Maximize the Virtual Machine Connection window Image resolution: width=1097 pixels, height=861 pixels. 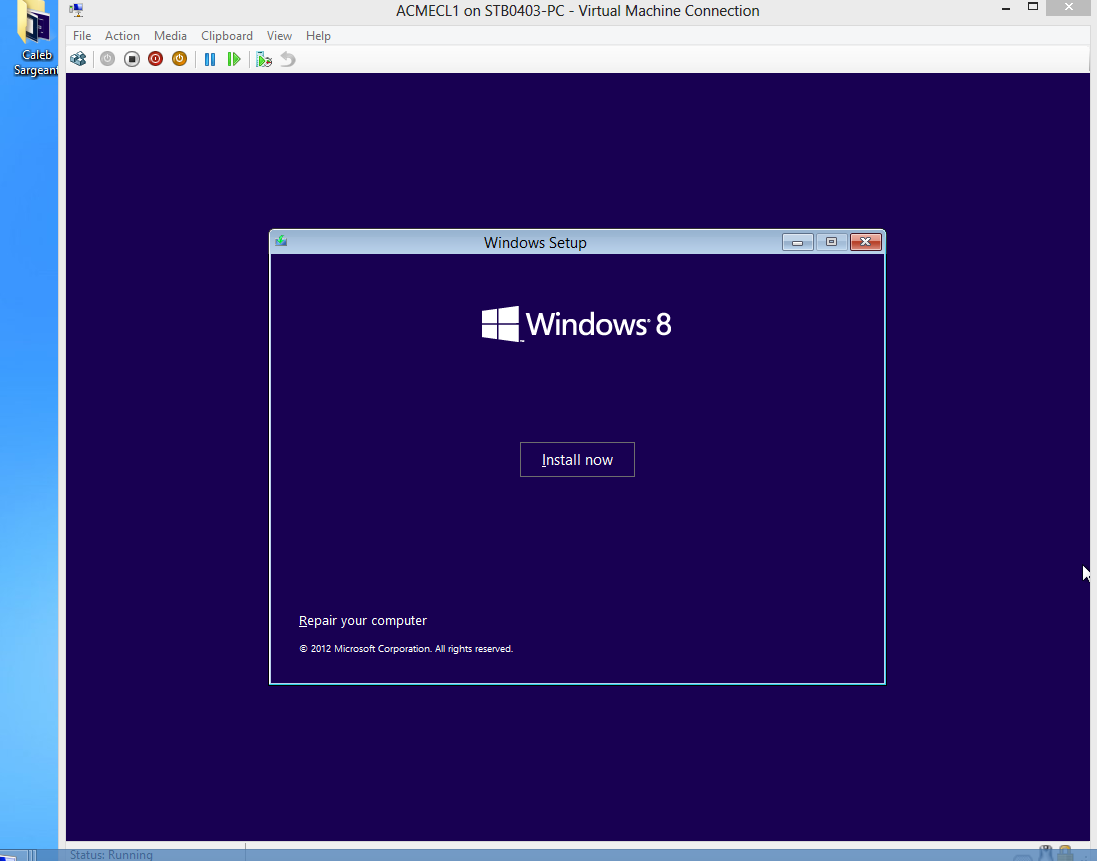point(1033,7)
